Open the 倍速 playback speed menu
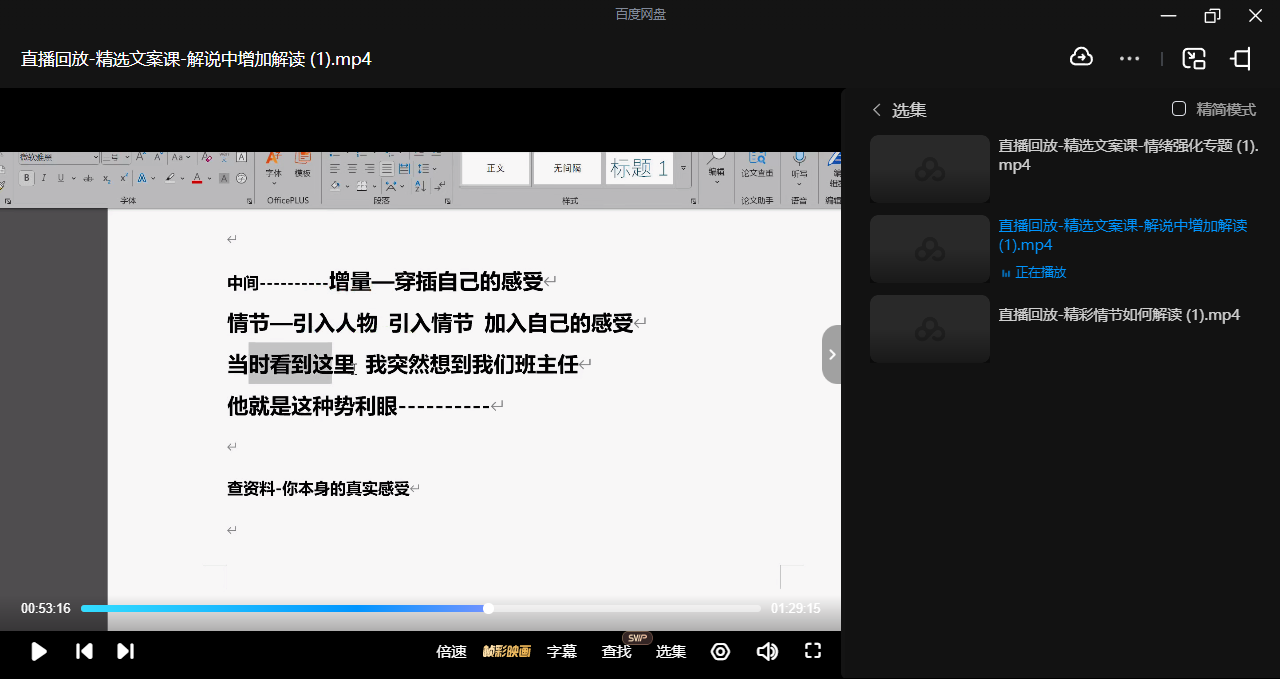Screen dimensions: 1280x679 [452, 652]
